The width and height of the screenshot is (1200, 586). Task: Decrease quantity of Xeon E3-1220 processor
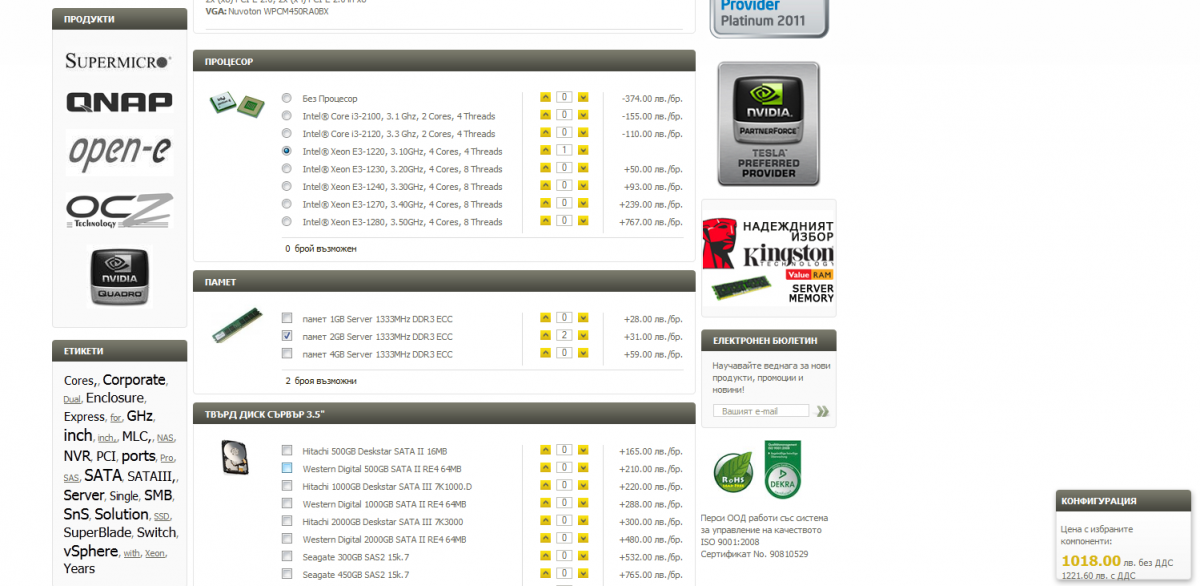(x=583, y=151)
